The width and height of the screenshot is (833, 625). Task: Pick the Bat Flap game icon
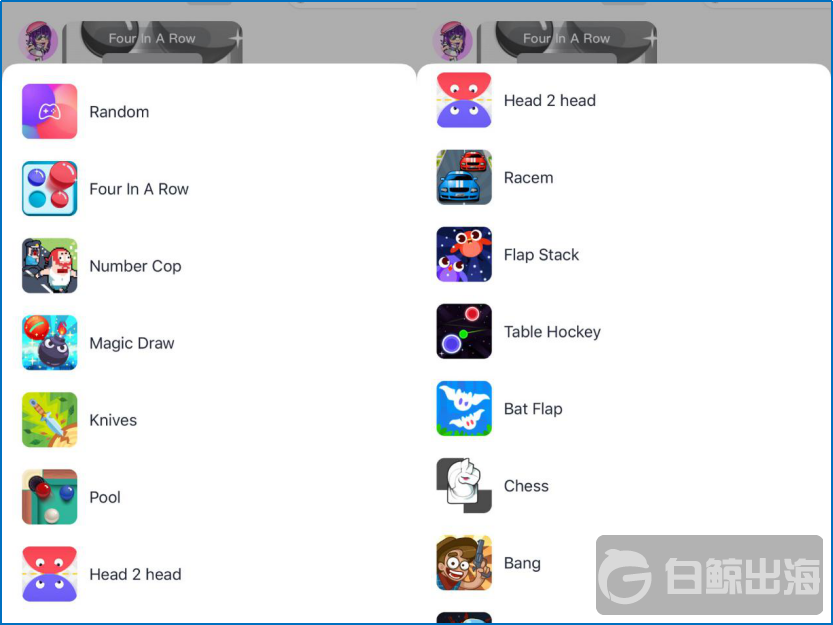(x=464, y=409)
